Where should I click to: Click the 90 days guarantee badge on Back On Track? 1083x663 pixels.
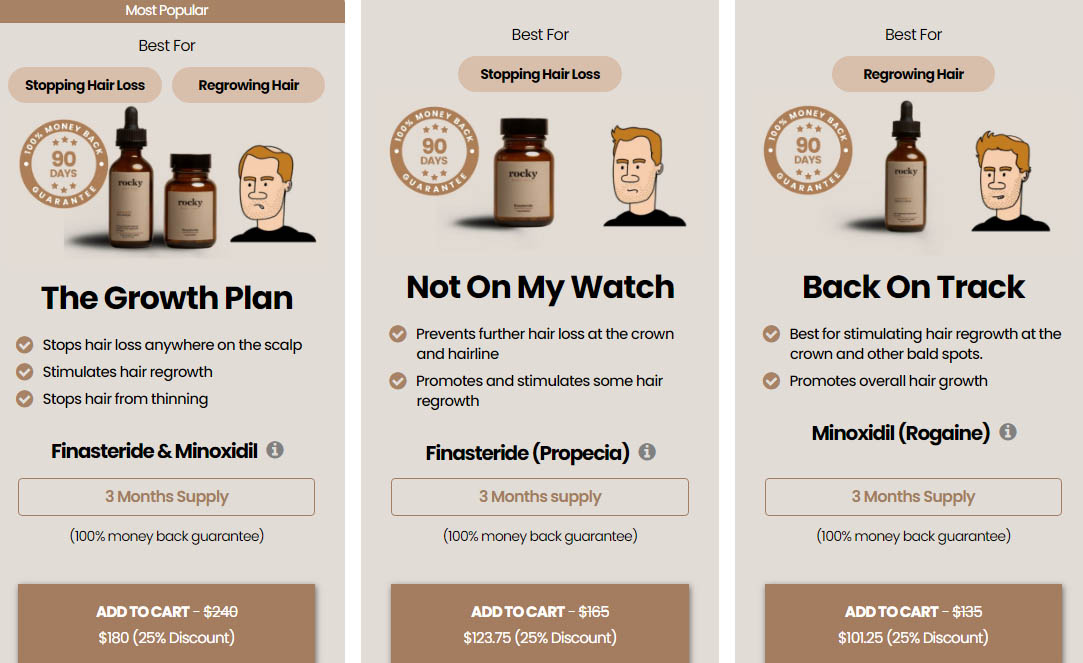coord(808,150)
